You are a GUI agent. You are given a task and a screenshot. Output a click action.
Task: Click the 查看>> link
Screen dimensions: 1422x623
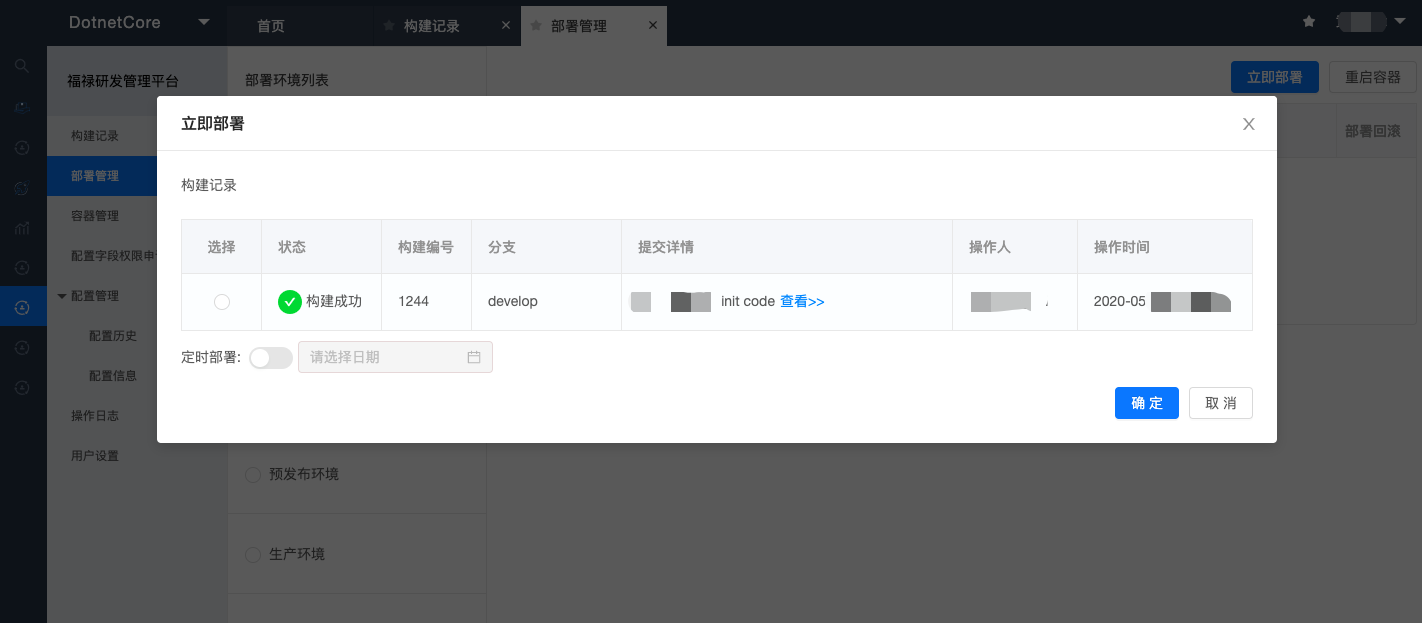(802, 301)
